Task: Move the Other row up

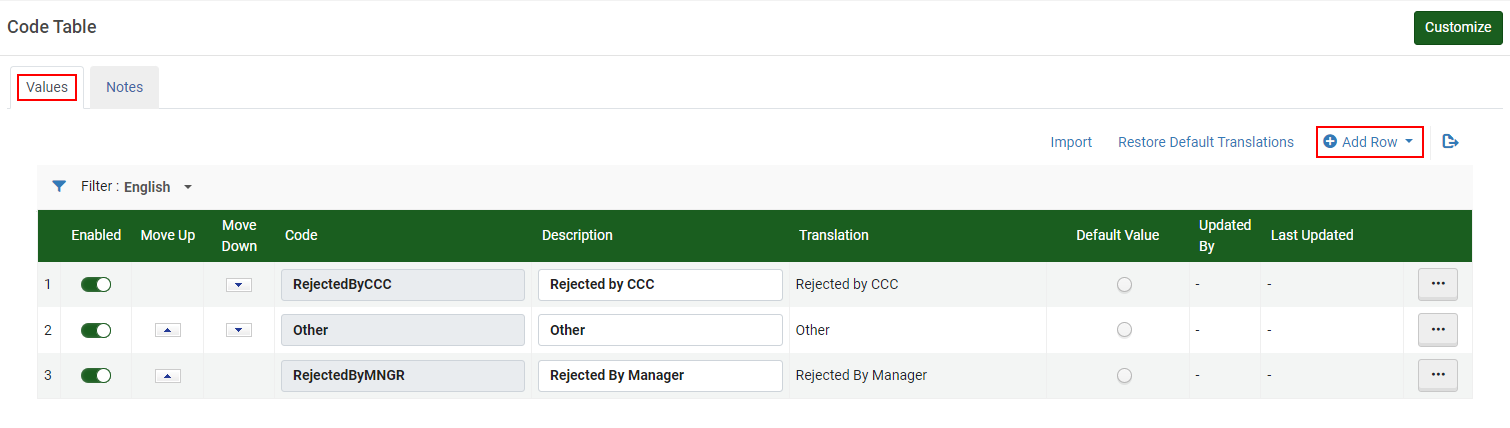Action: pos(168,330)
